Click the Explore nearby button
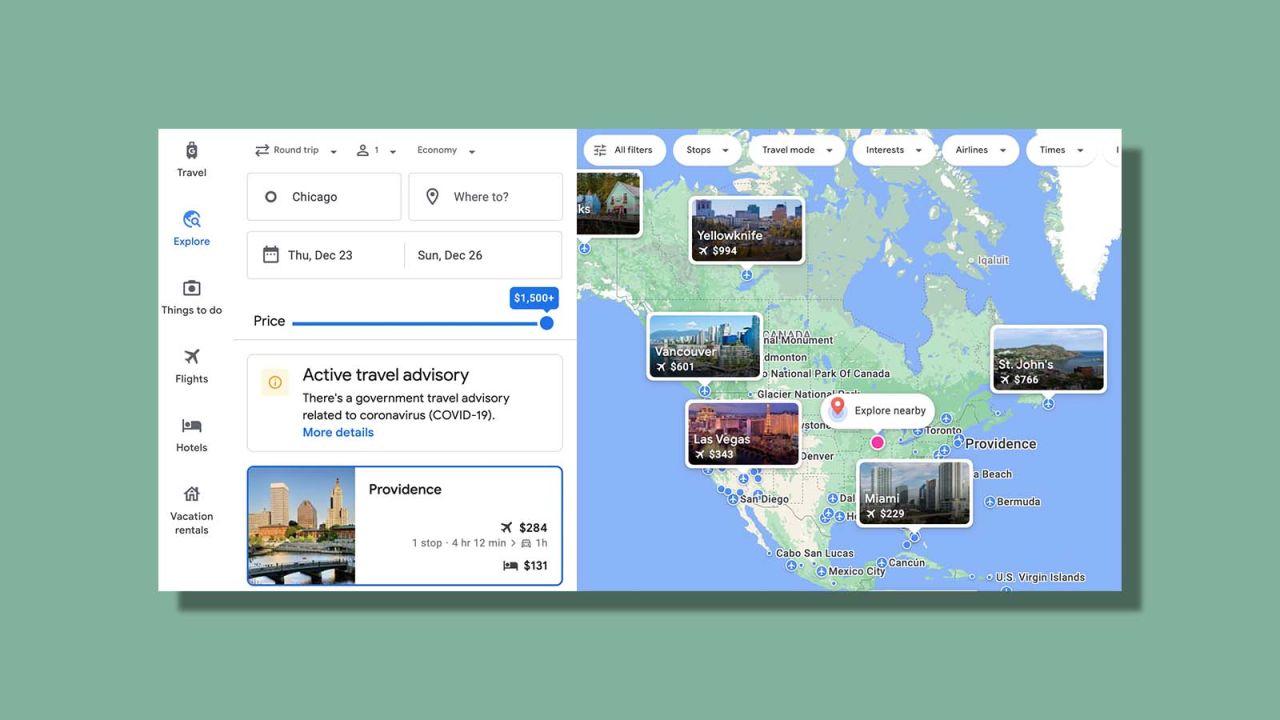 click(878, 410)
